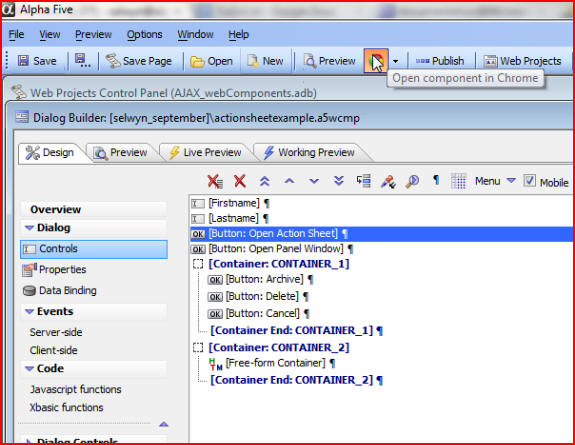Open the Help menu
This screenshot has width=575, height=445.
(x=239, y=34)
